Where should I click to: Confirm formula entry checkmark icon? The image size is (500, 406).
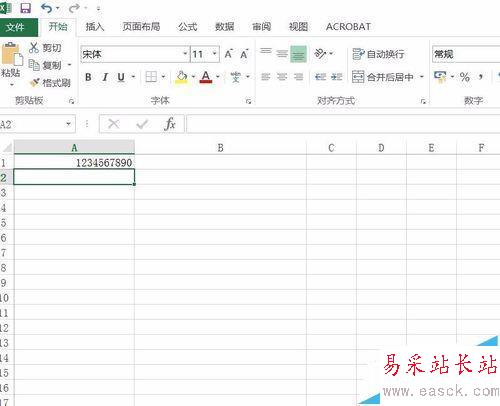pos(142,124)
